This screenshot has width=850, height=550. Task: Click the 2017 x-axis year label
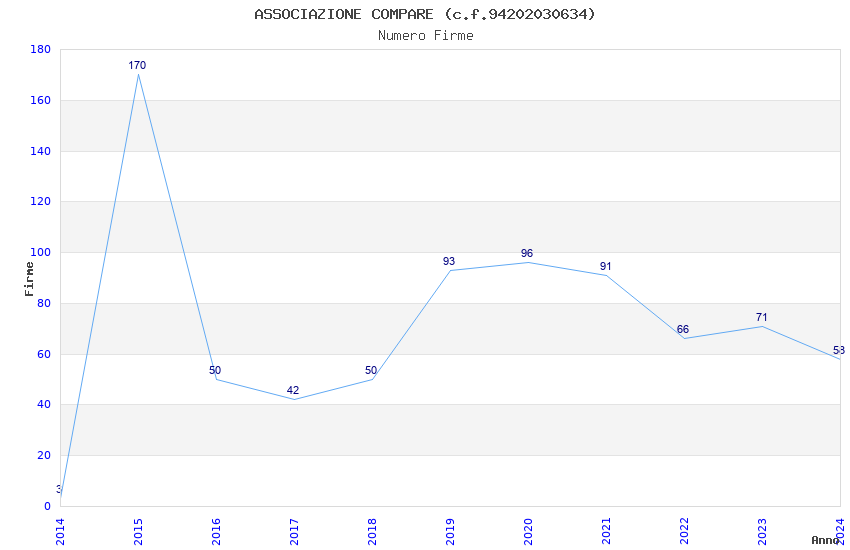click(x=294, y=532)
